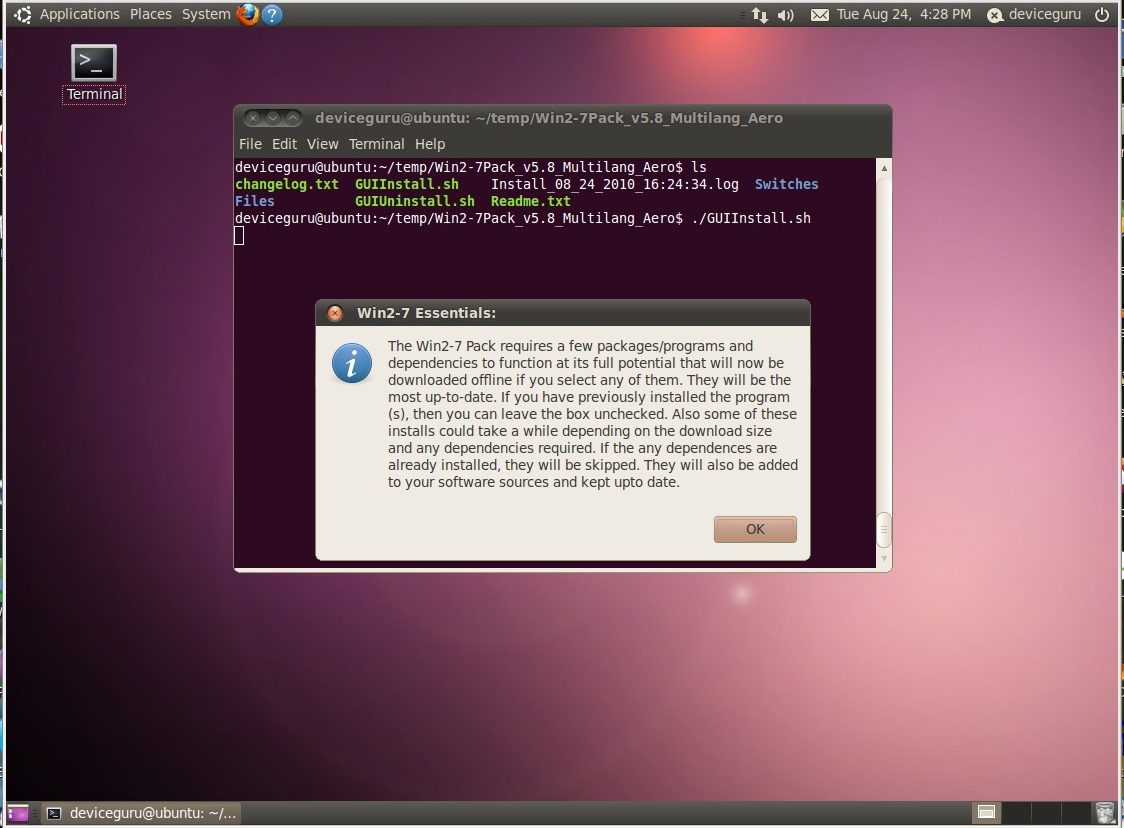The image size is (1124, 828).
Task: Click the GUIInstall.sh entry in the ls output
Action: pos(406,184)
